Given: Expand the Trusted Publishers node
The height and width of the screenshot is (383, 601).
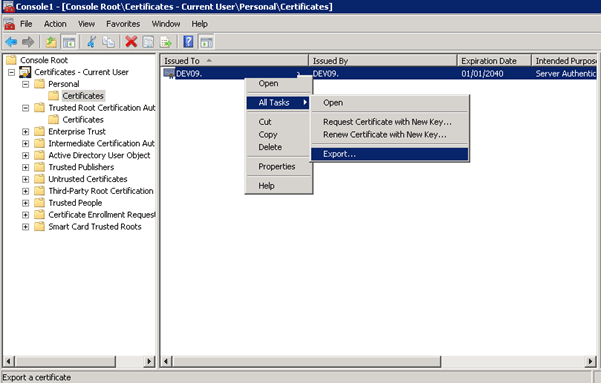Looking at the screenshot, I should [x=25, y=167].
